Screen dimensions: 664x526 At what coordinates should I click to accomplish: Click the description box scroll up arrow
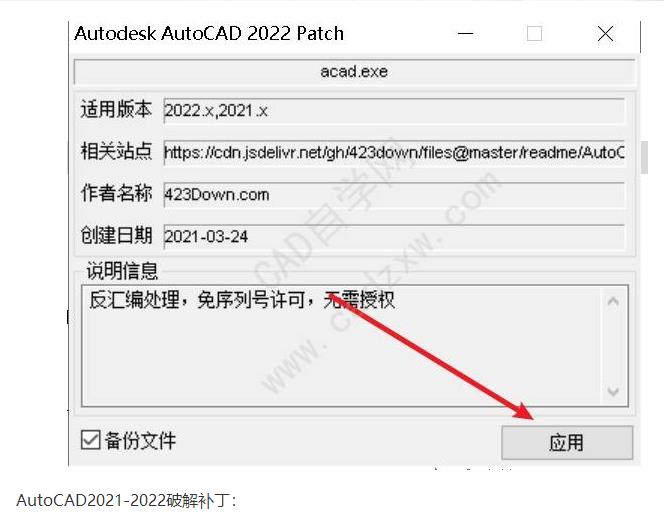[613, 302]
